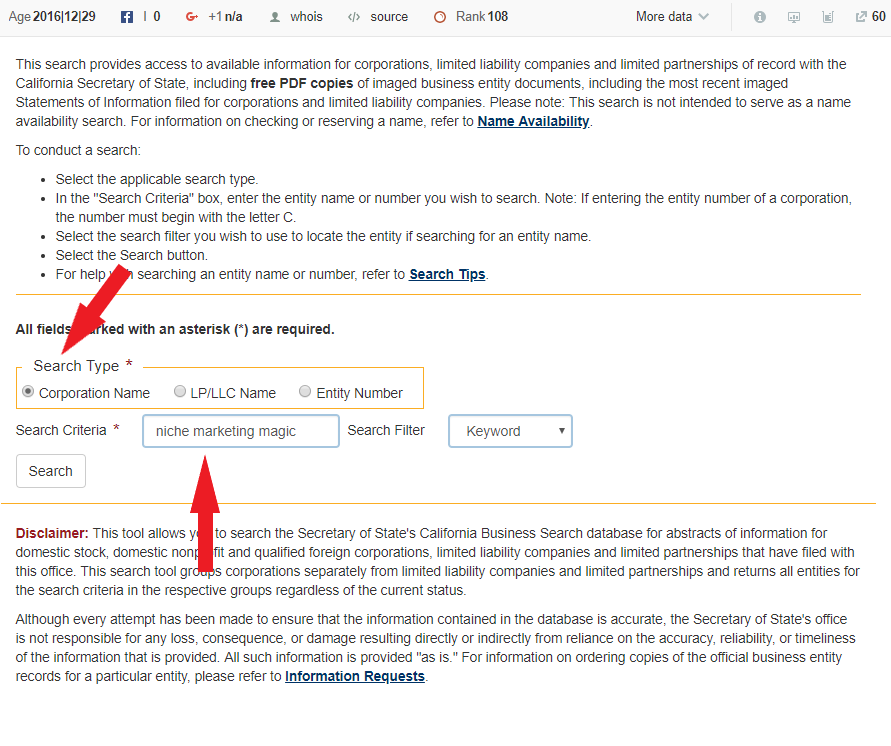Open the Keyword search filter dropdown
The width and height of the screenshot is (891, 746).
coord(510,430)
